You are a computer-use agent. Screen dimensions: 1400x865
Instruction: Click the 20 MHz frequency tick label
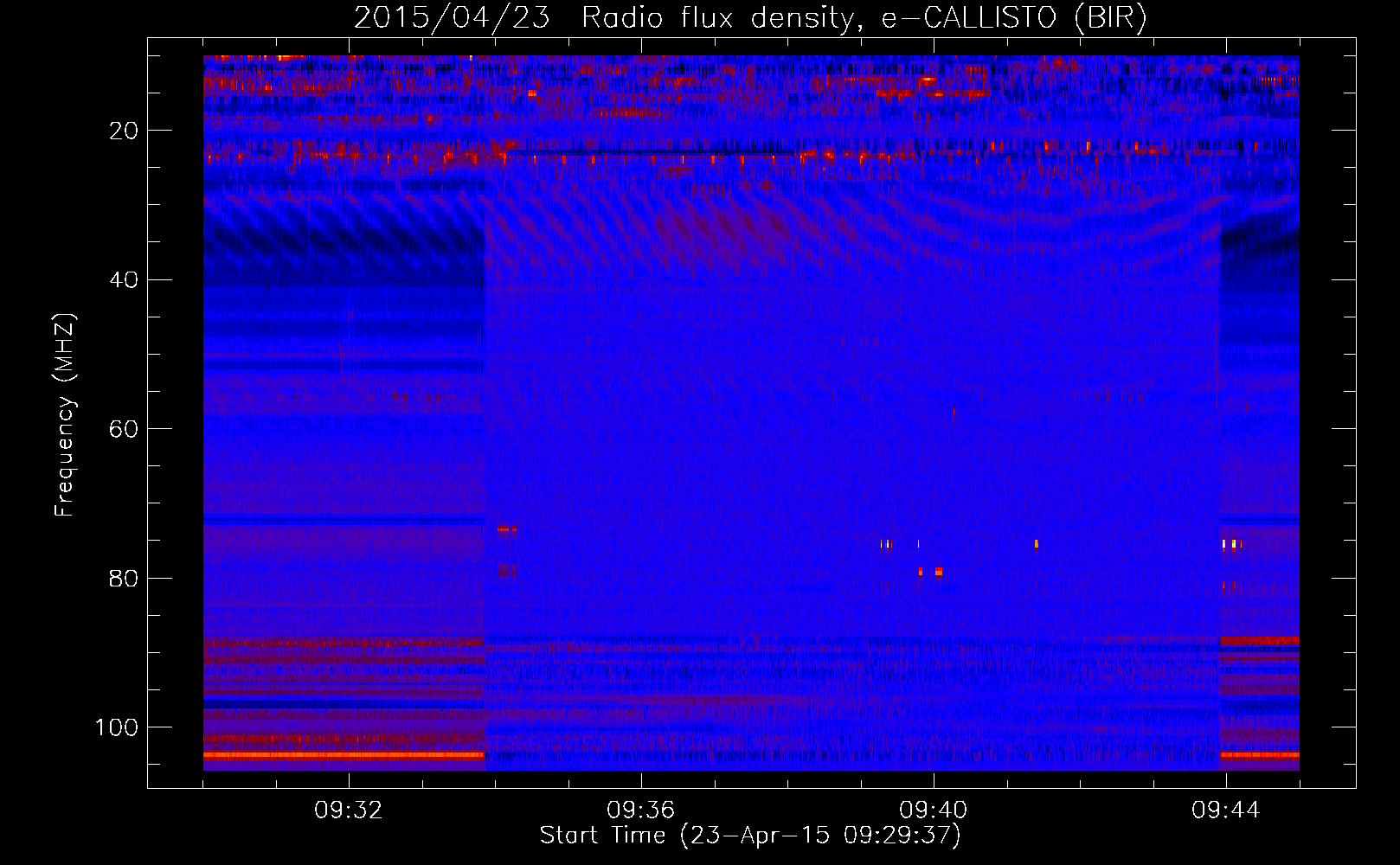(x=125, y=131)
